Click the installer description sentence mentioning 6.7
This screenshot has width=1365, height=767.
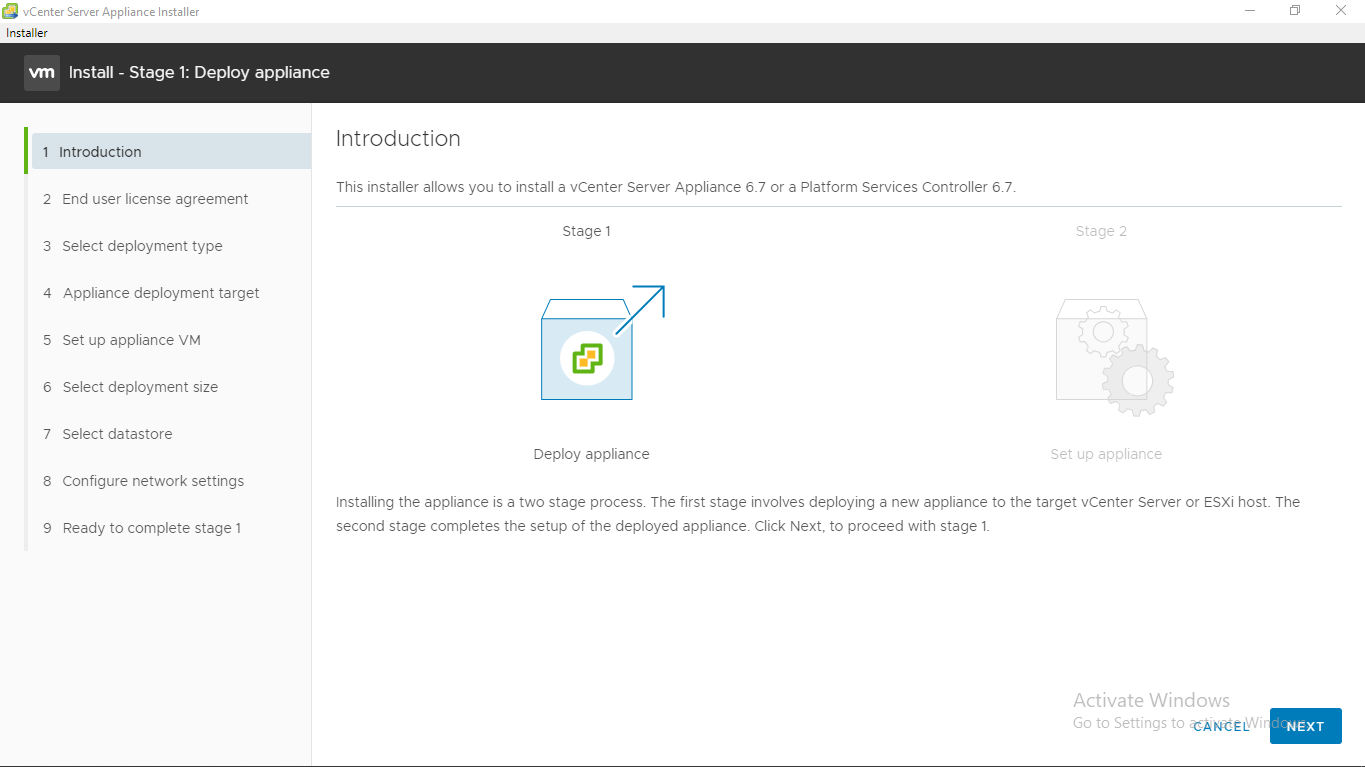pos(676,187)
